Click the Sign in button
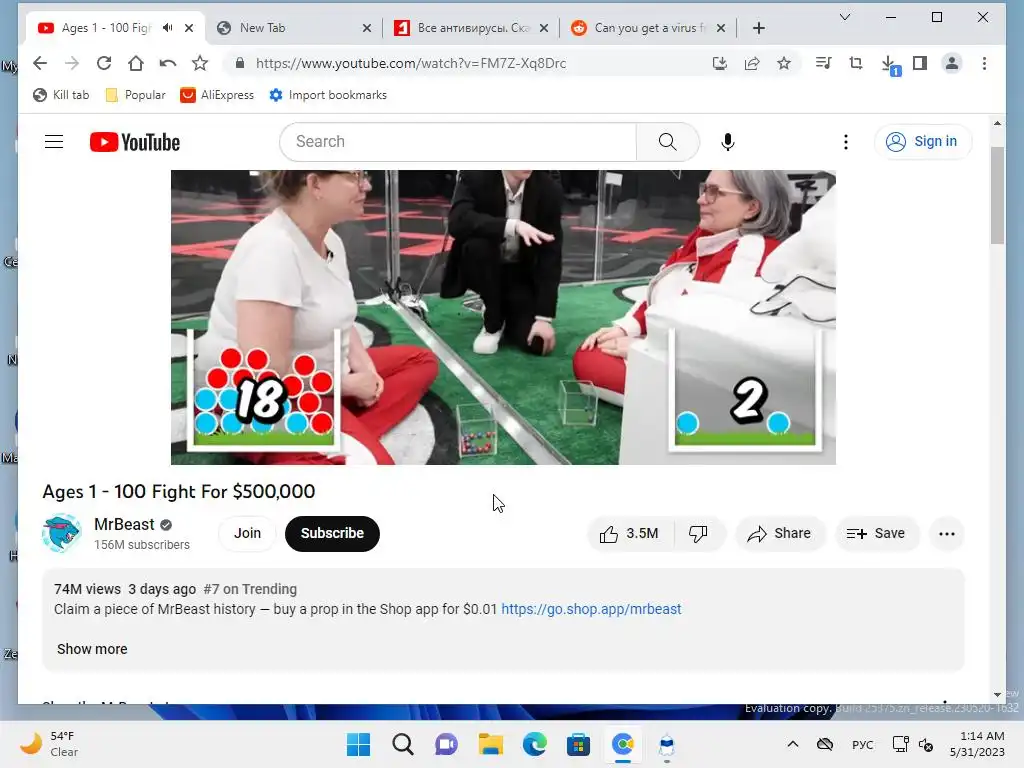1024x768 pixels. point(923,142)
